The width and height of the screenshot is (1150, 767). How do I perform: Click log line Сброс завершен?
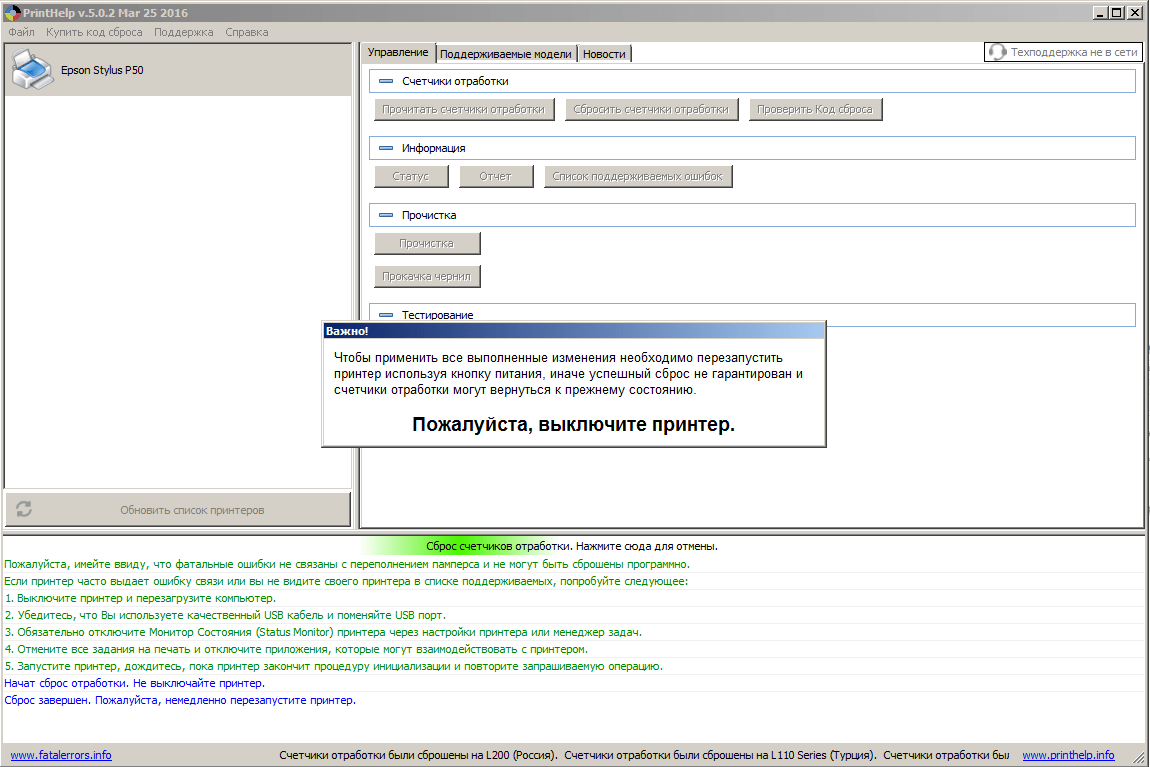pyautogui.click(x=180, y=700)
